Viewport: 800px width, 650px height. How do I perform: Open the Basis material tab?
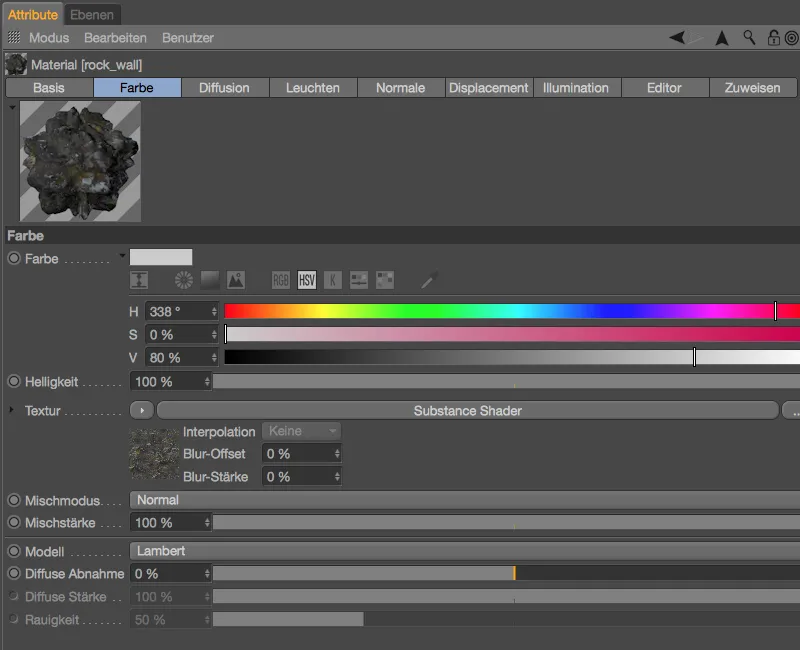click(49, 88)
